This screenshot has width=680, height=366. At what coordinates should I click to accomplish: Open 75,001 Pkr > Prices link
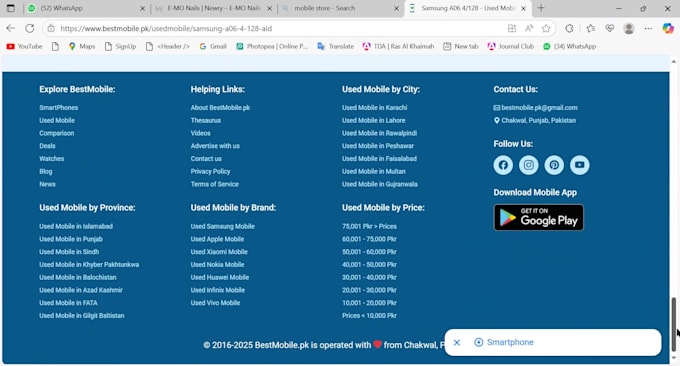[369, 226]
